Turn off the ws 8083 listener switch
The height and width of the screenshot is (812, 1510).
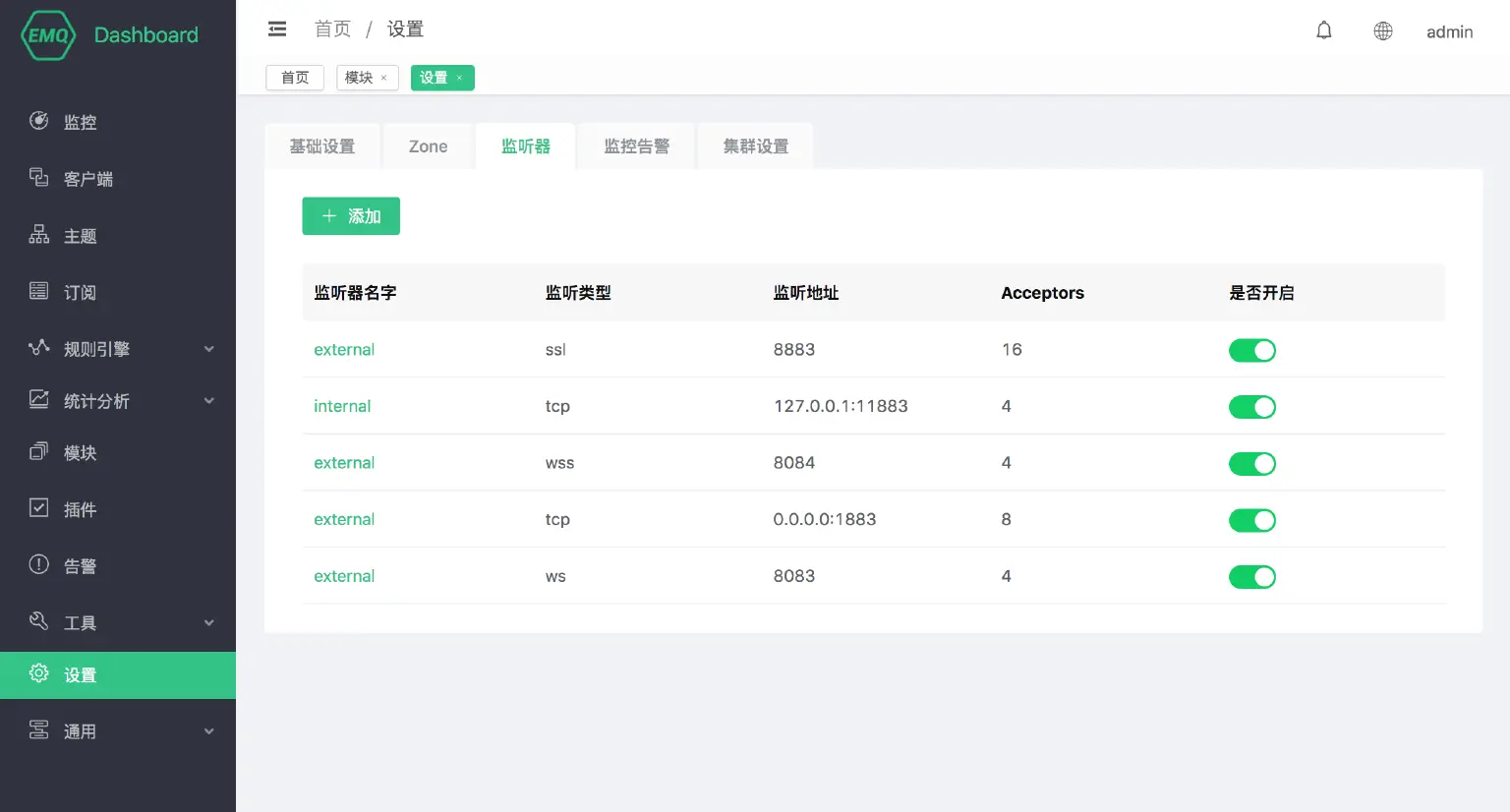(1251, 577)
